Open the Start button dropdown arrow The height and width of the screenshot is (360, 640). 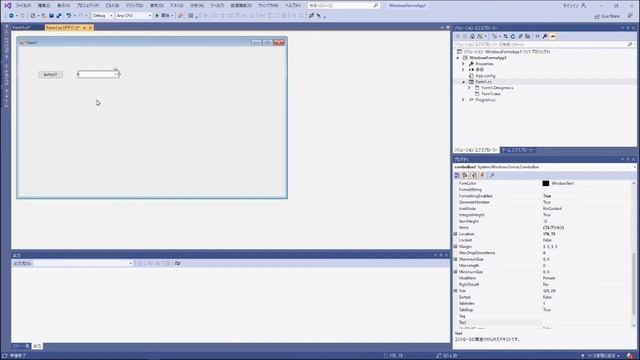172,16
